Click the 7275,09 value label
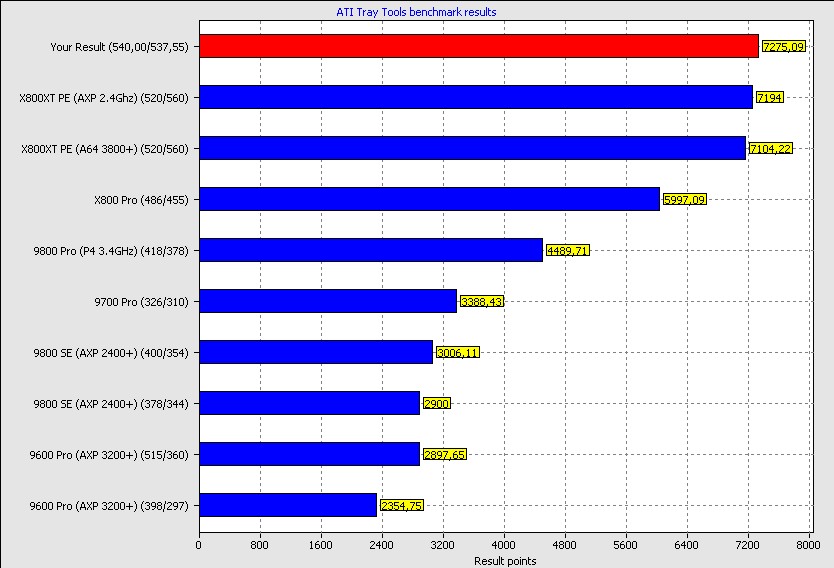The height and width of the screenshot is (568, 834). pyautogui.click(x=783, y=47)
